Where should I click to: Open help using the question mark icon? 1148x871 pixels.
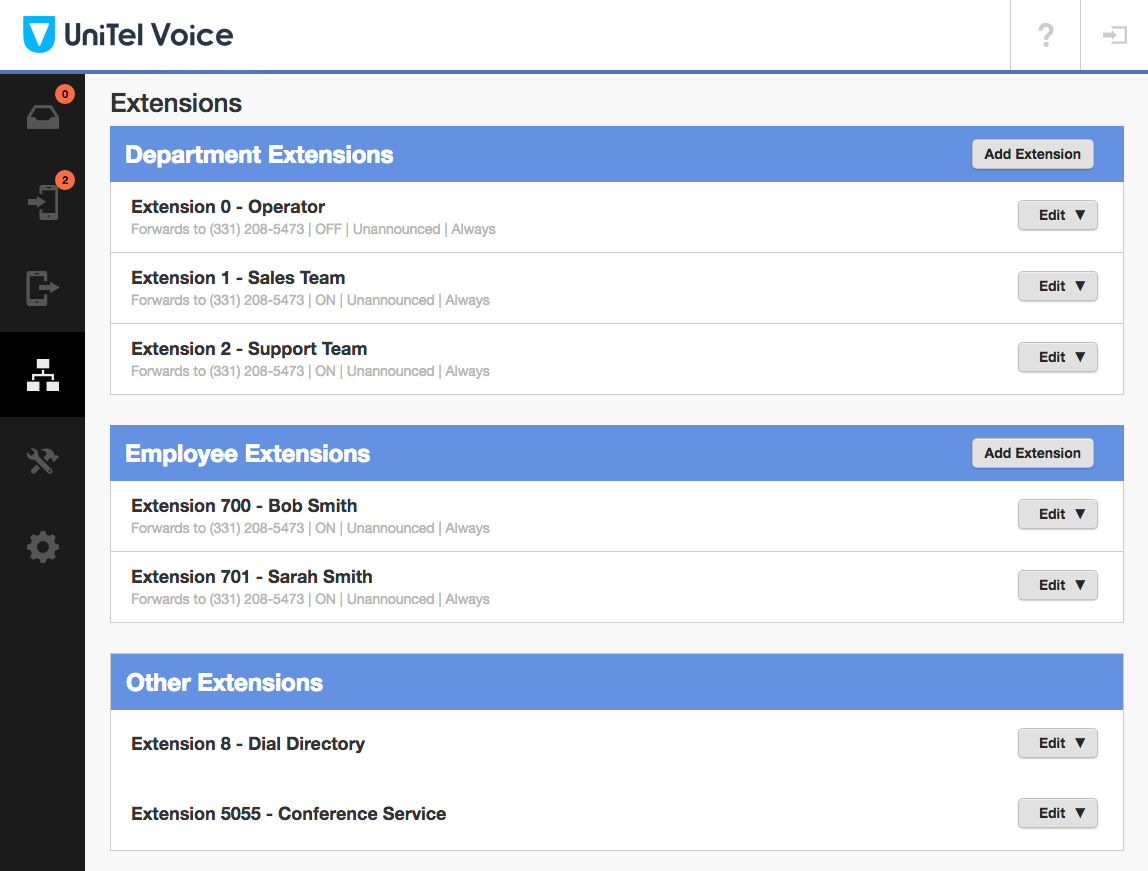coord(1044,35)
